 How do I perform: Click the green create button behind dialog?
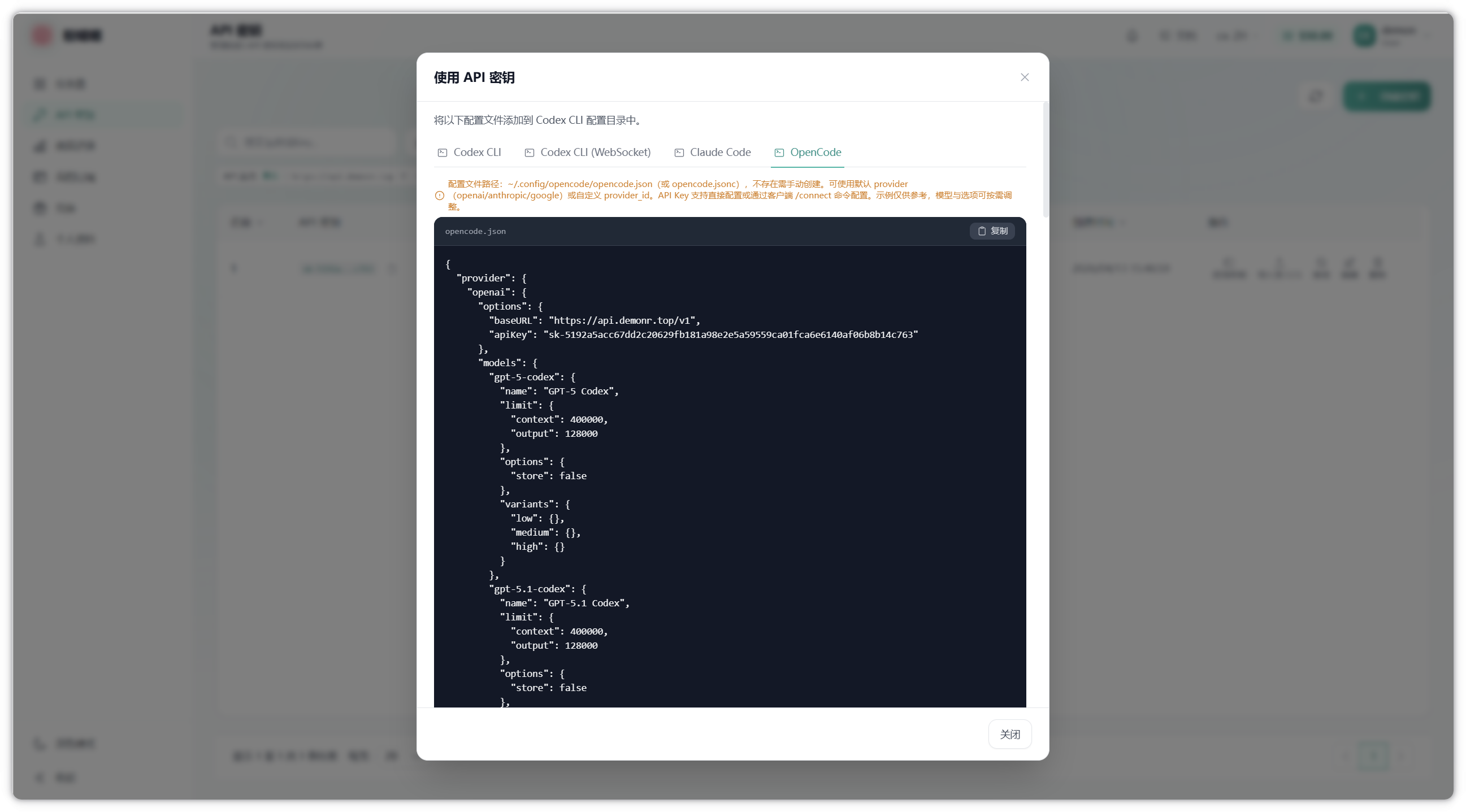pos(1387,96)
